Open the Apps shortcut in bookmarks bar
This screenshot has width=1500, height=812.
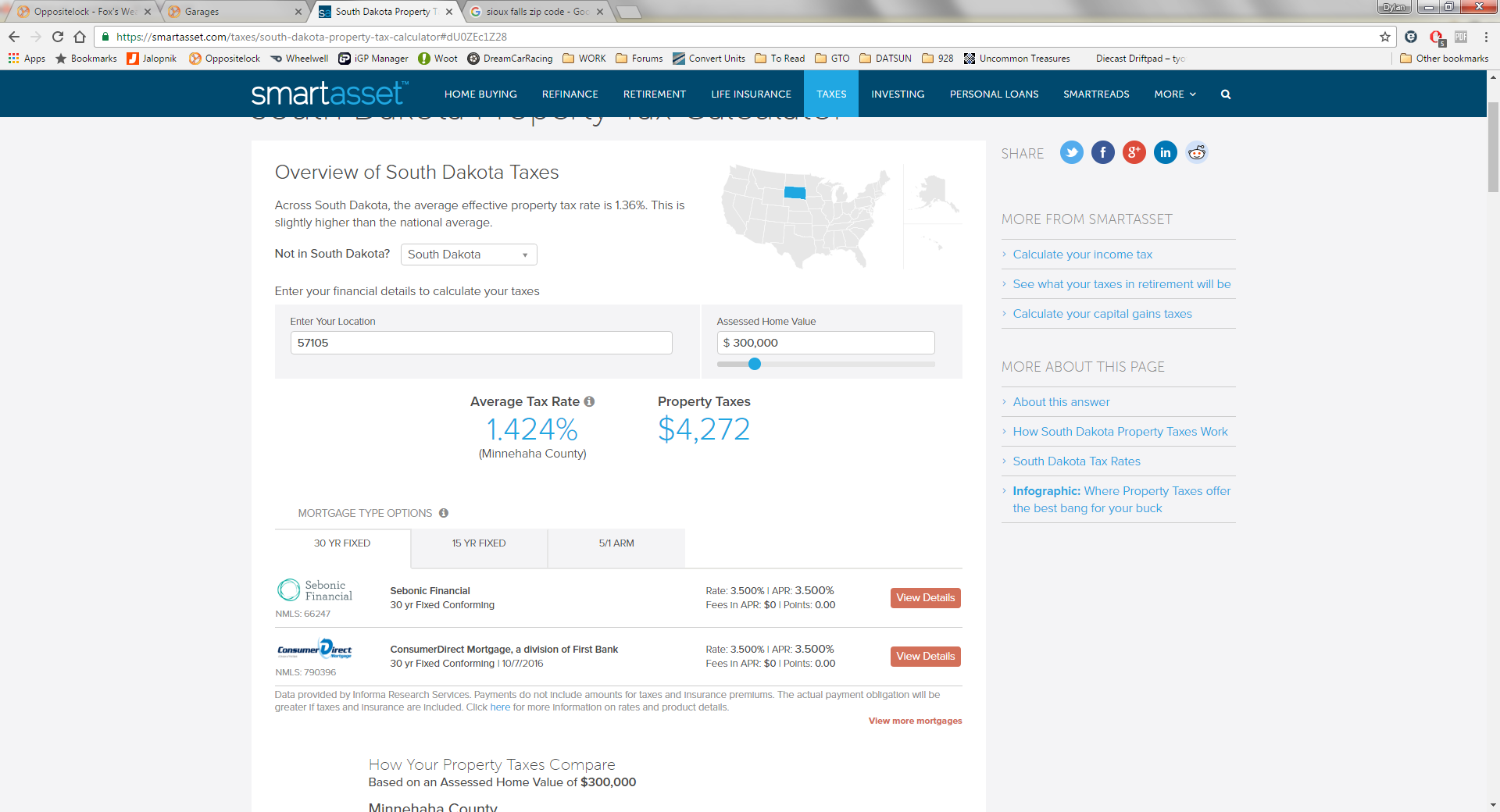pyautogui.click(x=27, y=59)
